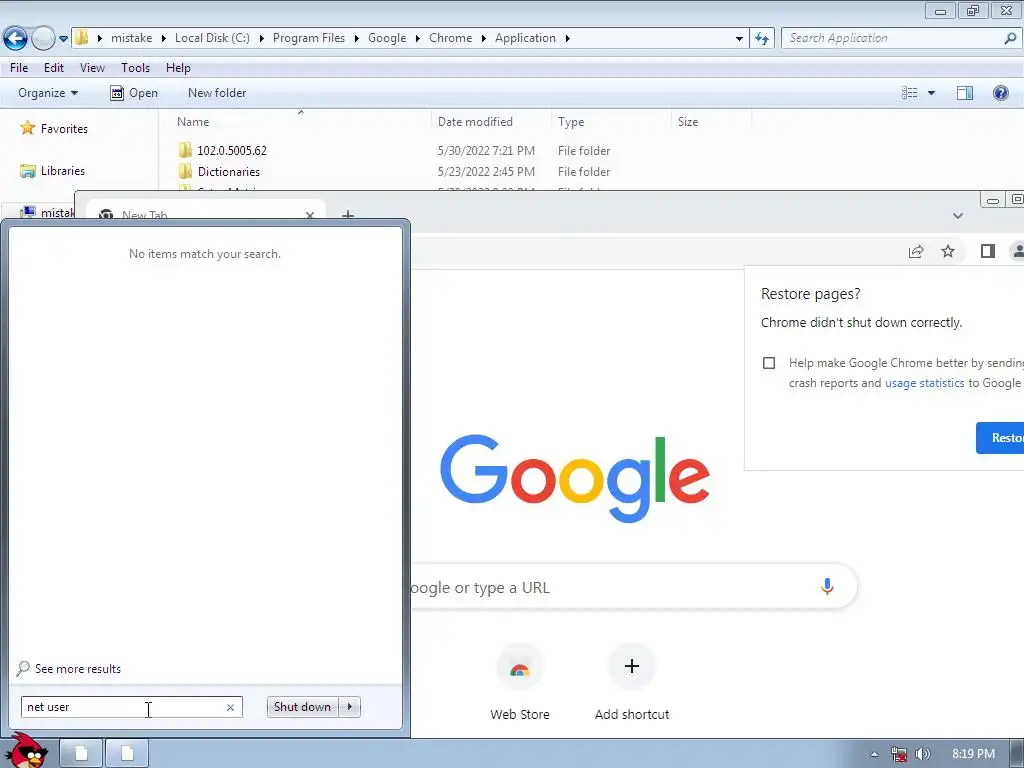The image size is (1024, 768).
Task: Click mistake breadcrumb segment
Action: tap(131, 38)
